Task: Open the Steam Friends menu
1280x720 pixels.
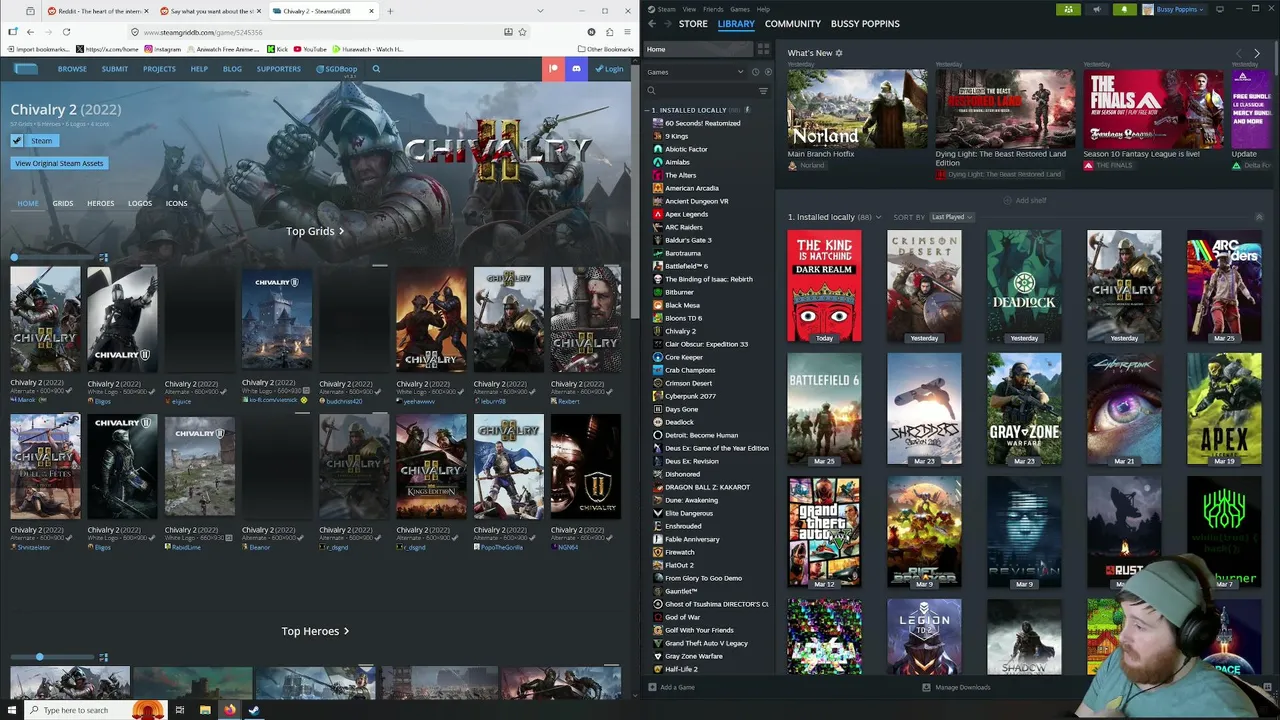Action: click(713, 9)
